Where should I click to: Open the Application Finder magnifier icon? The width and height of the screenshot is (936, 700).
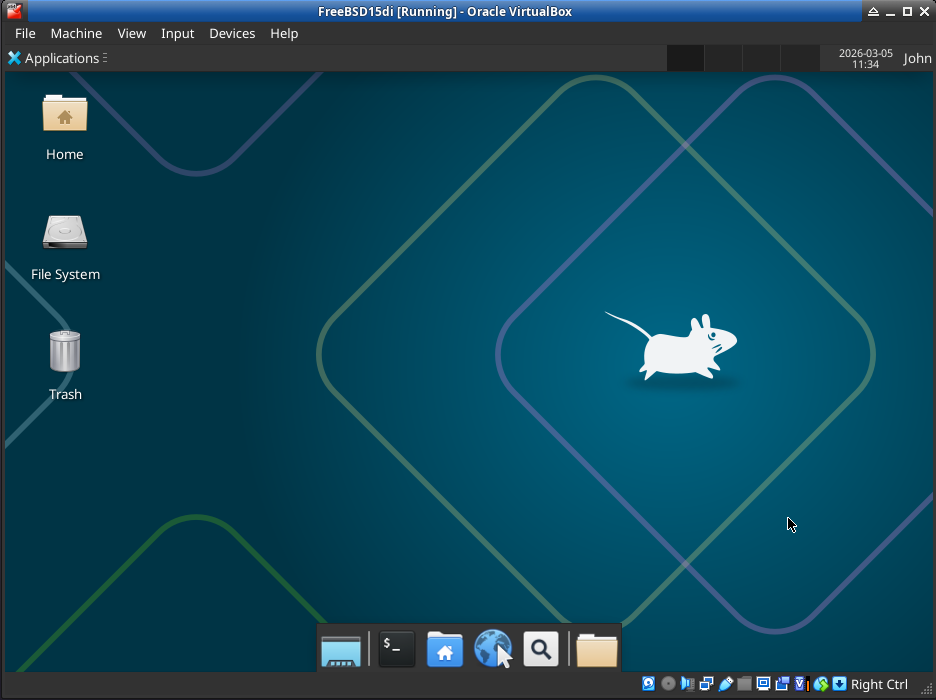[x=541, y=649]
